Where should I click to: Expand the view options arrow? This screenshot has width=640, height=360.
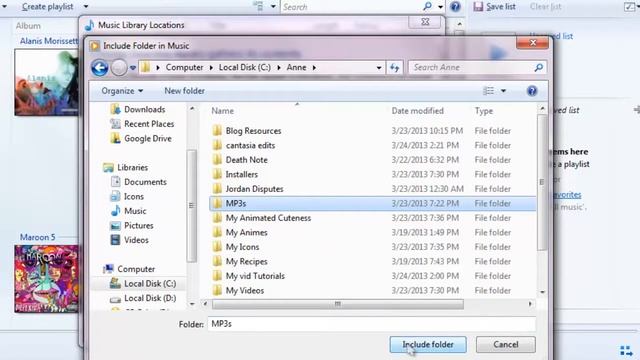coord(503,91)
